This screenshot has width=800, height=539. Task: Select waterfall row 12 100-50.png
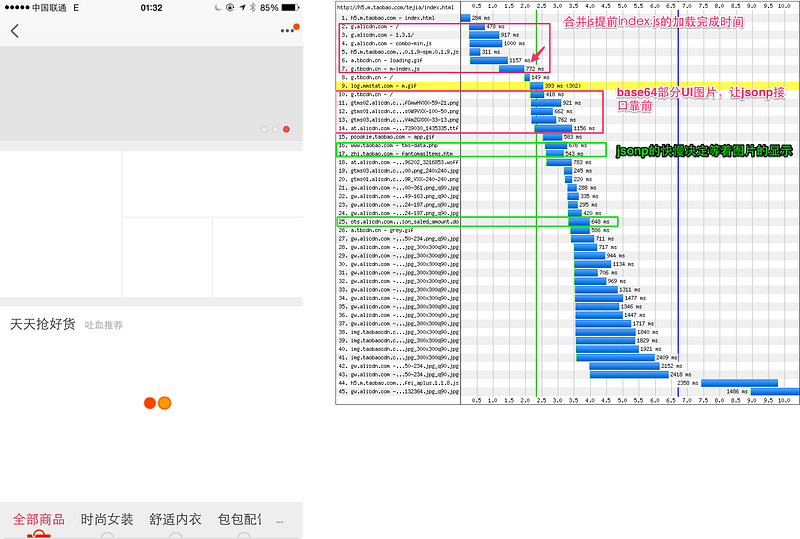pos(399,111)
